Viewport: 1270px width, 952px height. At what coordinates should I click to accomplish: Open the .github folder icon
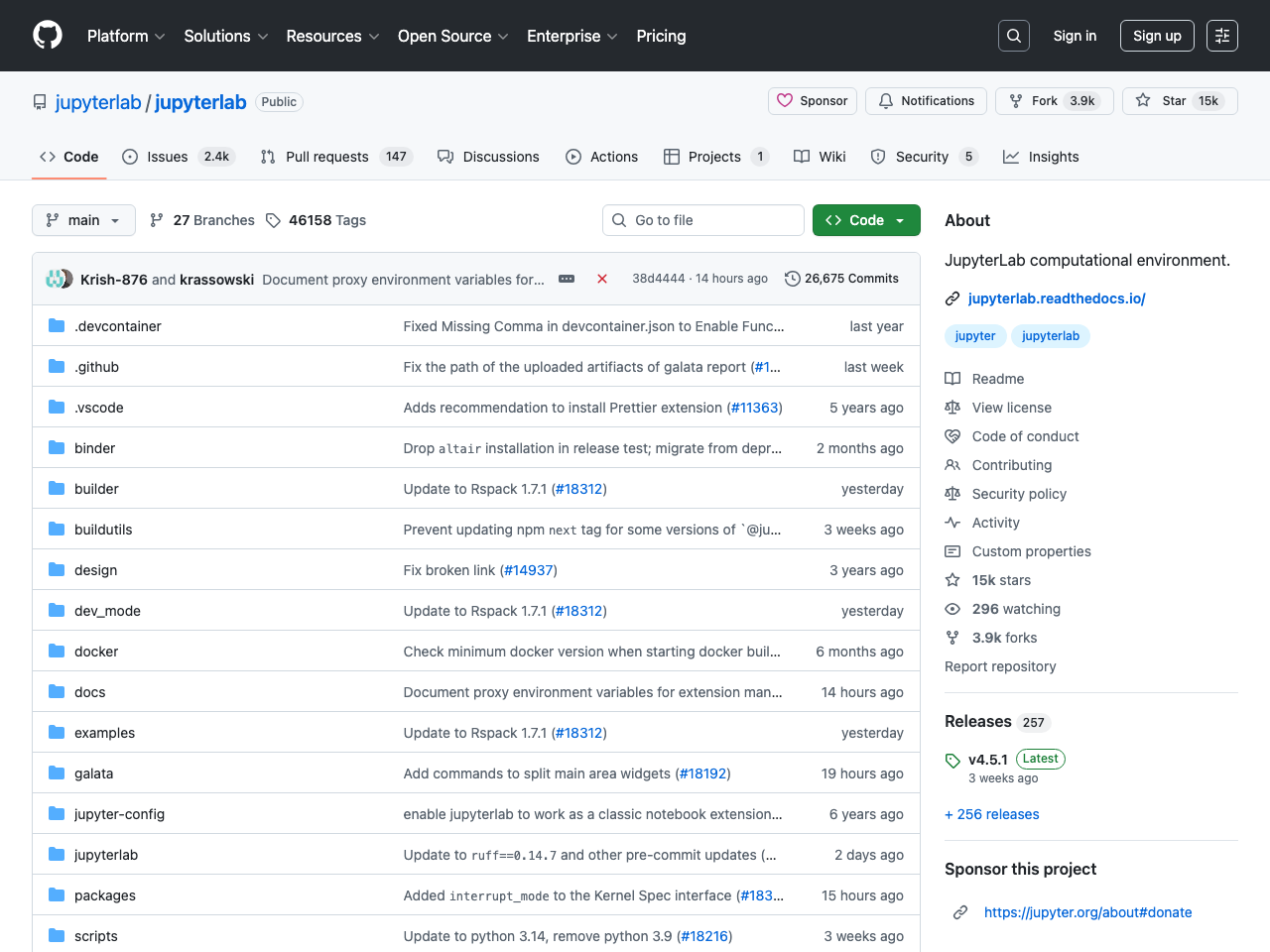(x=56, y=366)
